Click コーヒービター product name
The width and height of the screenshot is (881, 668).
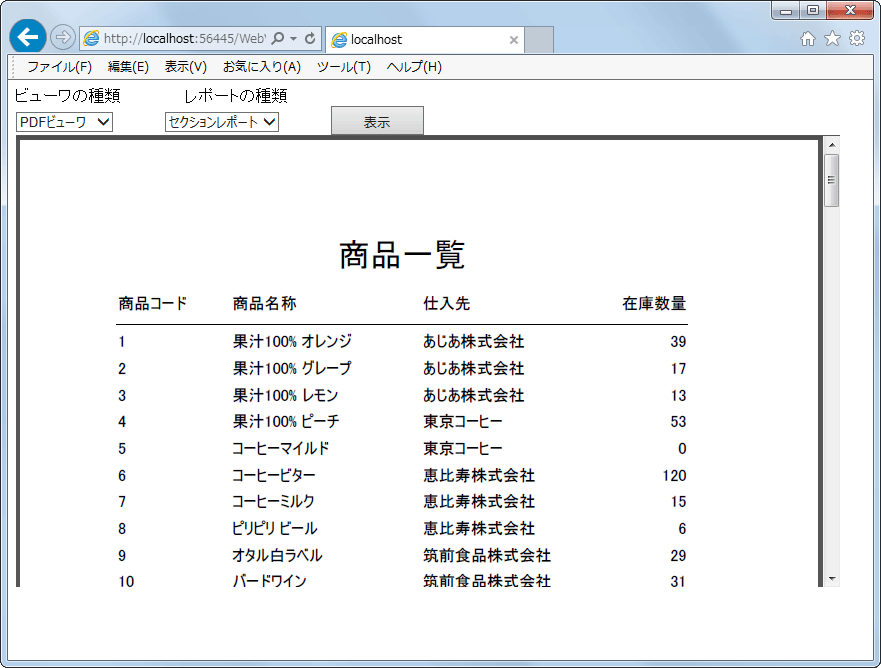coord(274,475)
